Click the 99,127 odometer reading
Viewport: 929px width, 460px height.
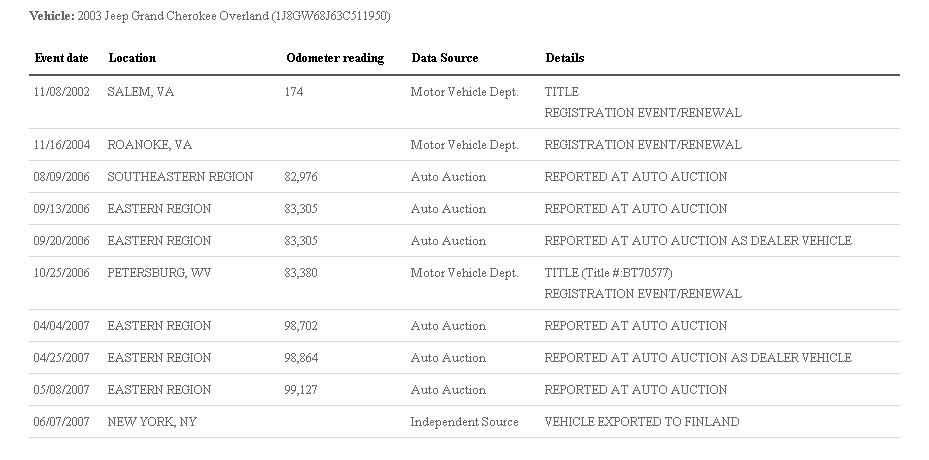pos(301,389)
